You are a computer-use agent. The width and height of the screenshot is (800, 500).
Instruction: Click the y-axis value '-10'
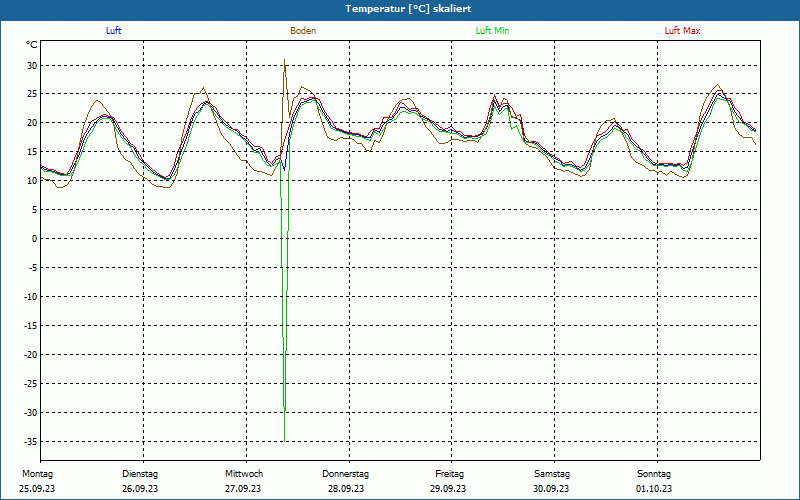pyautogui.click(x=31, y=296)
